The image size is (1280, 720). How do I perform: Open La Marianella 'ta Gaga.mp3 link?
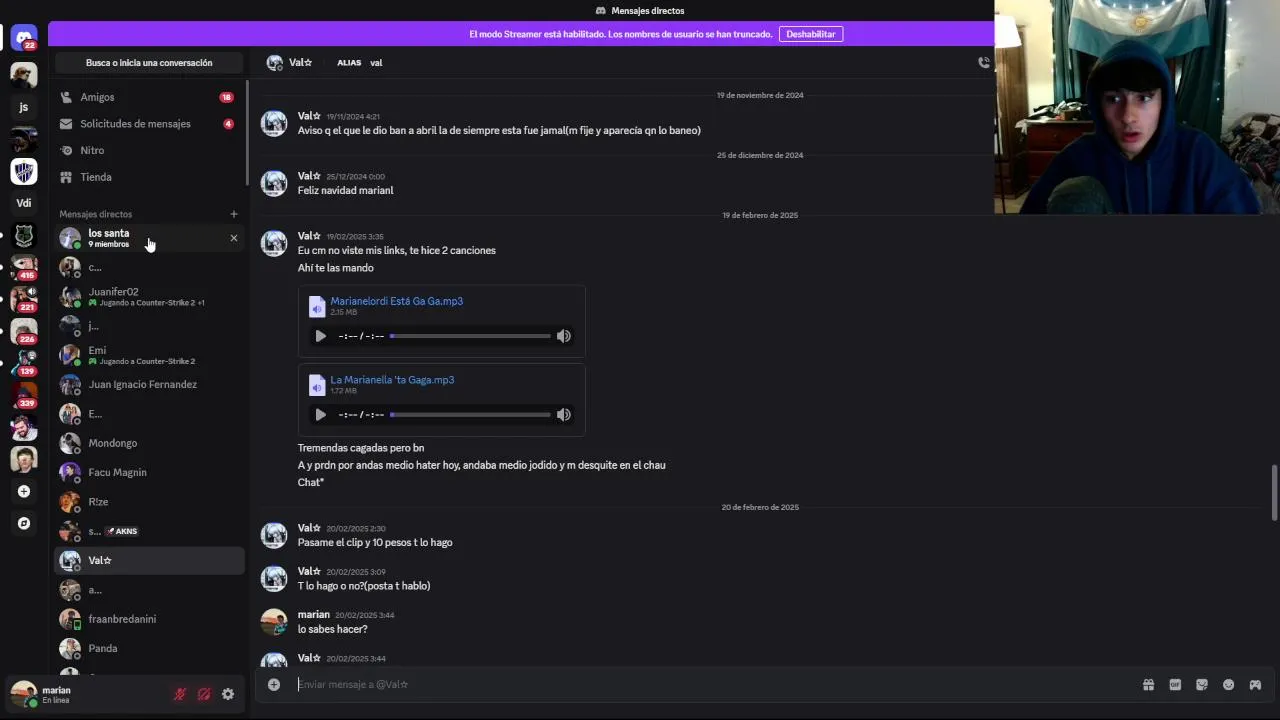click(392, 380)
